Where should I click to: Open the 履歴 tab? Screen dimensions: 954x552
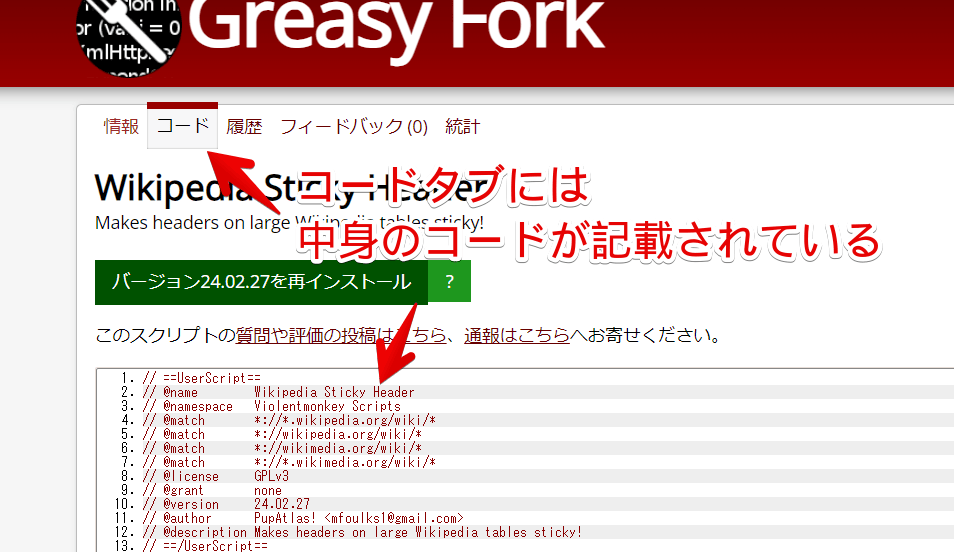tap(244, 127)
